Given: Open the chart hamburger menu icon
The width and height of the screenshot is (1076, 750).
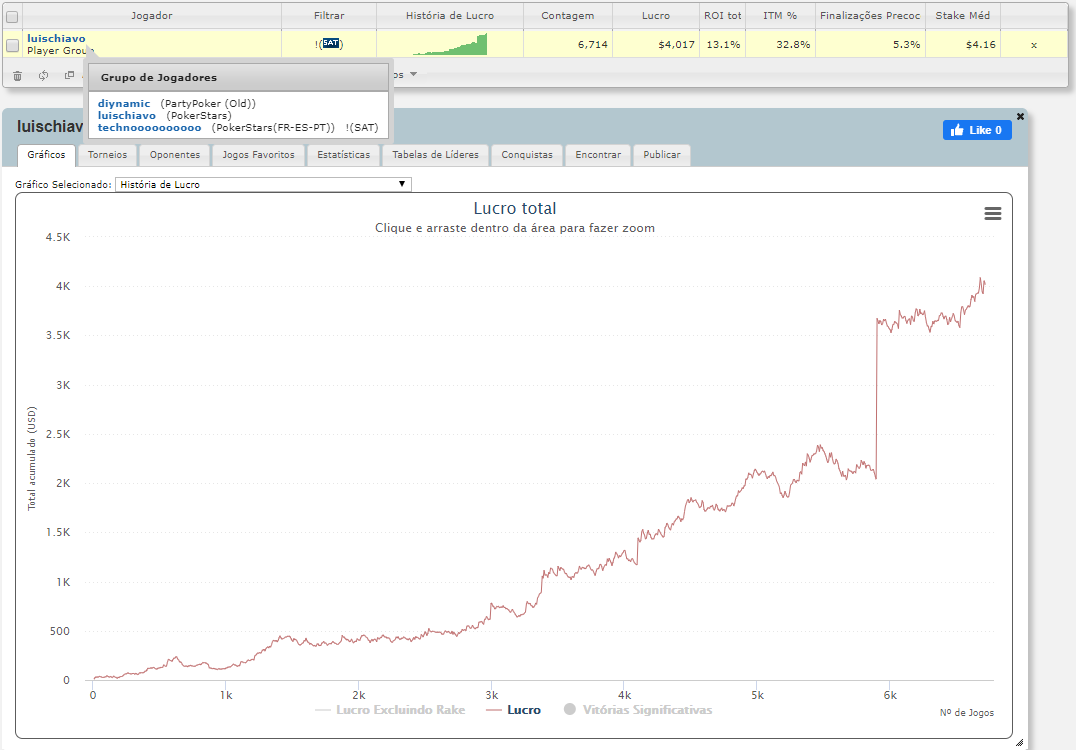Looking at the screenshot, I should [992, 213].
